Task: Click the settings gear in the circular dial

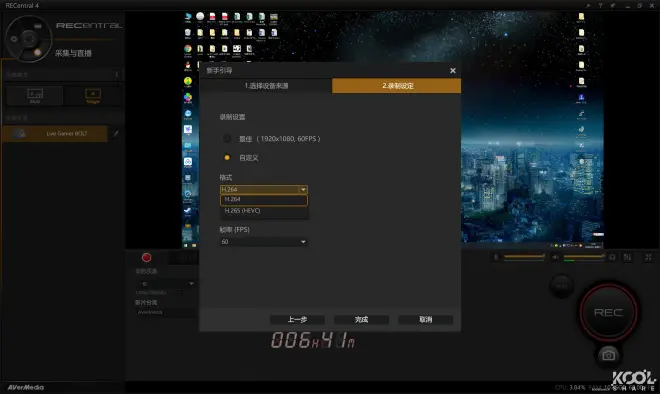Action: [14, 39]
